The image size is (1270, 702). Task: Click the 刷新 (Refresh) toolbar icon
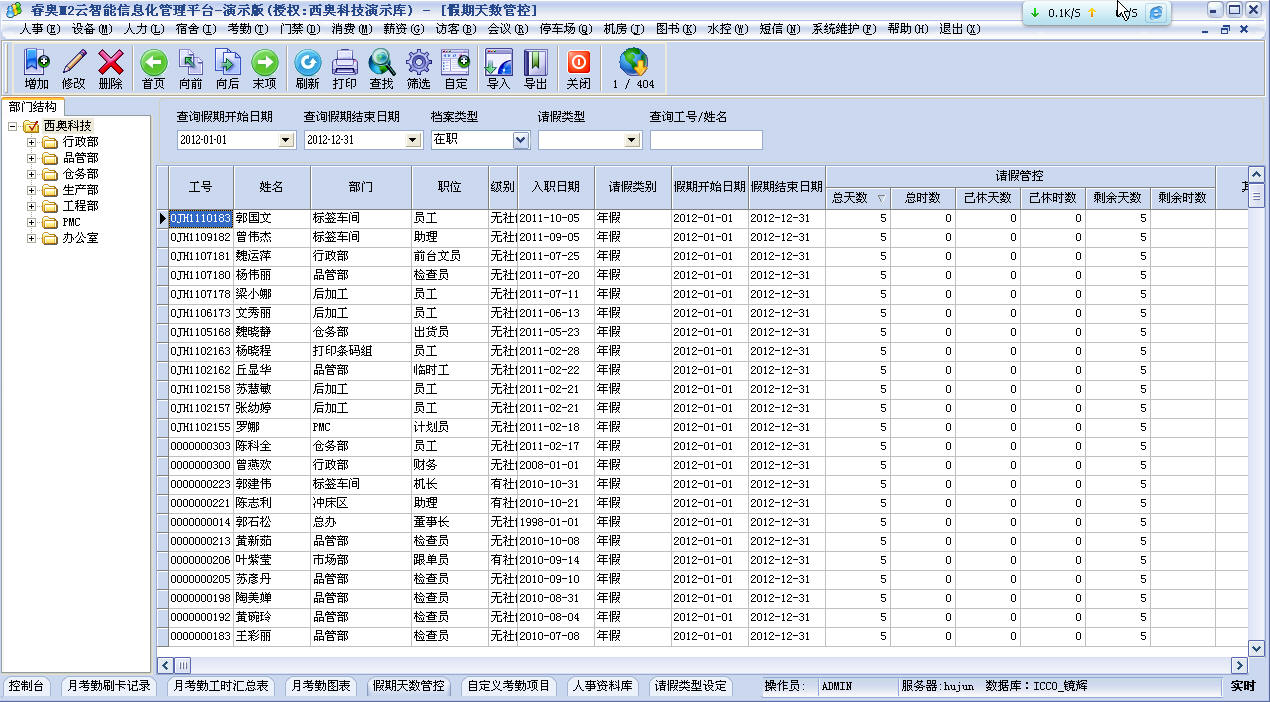click(307, 69)
